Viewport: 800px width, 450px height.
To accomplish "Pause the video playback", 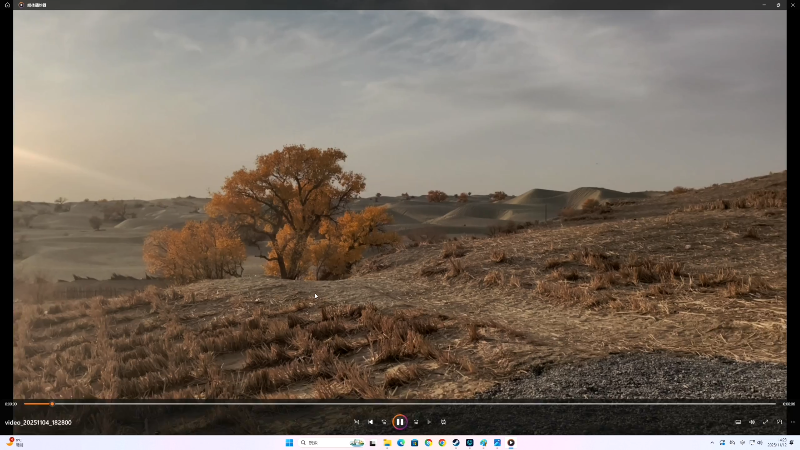I will point(399,422).
